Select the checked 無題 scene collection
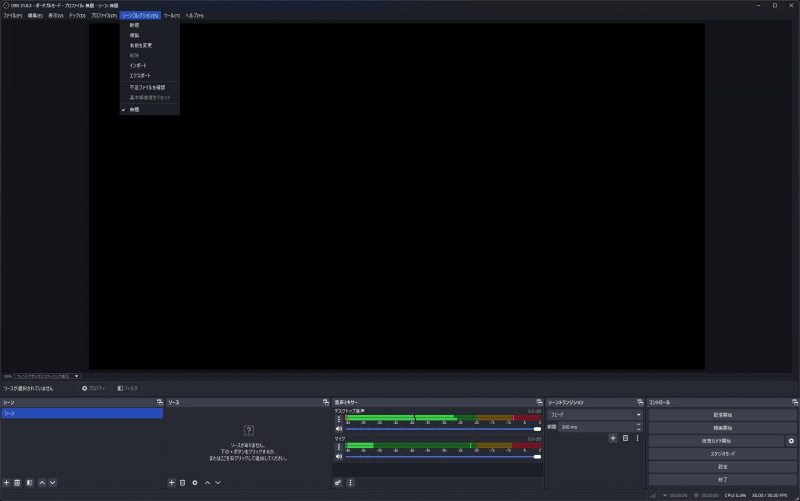800x501 pixels. coord(149,110)
